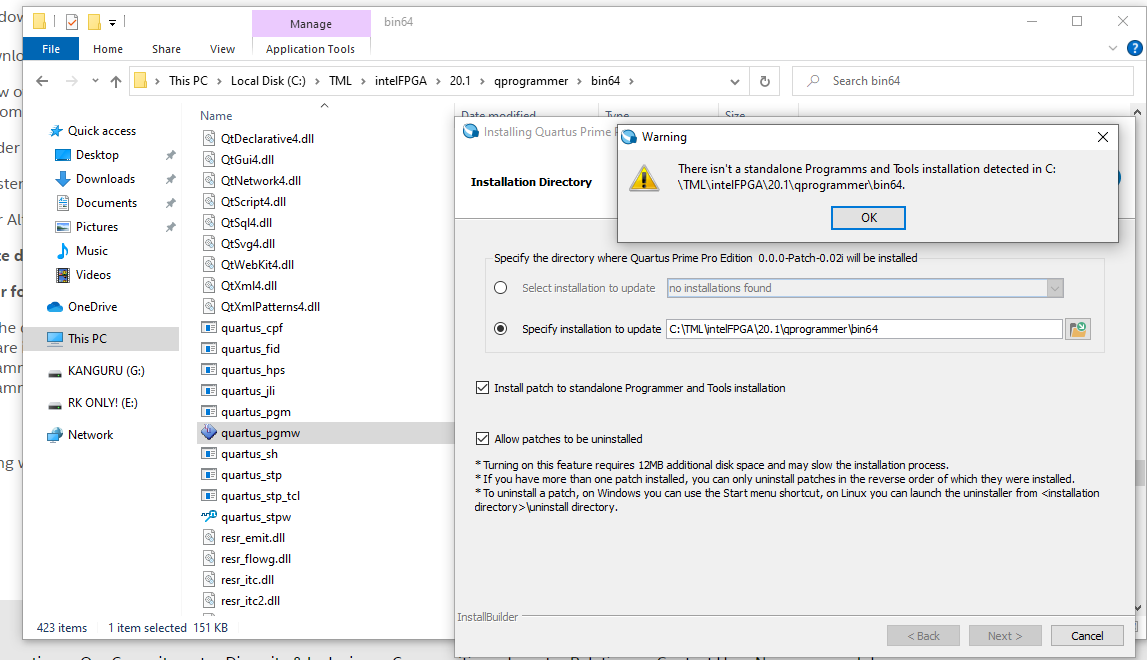Open Documents in navigation pane
This screenshot has width=1147, height=660.
click(x=106, y=203)
